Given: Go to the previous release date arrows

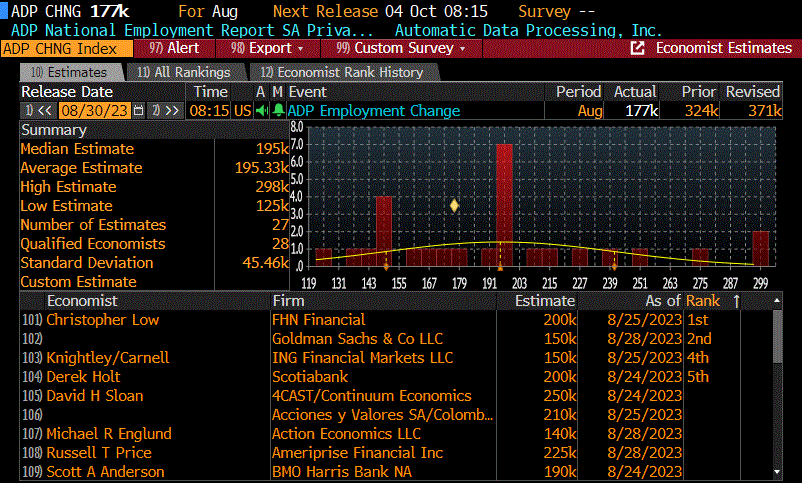Looking at the screenshot, I should [x=39, y=111].
